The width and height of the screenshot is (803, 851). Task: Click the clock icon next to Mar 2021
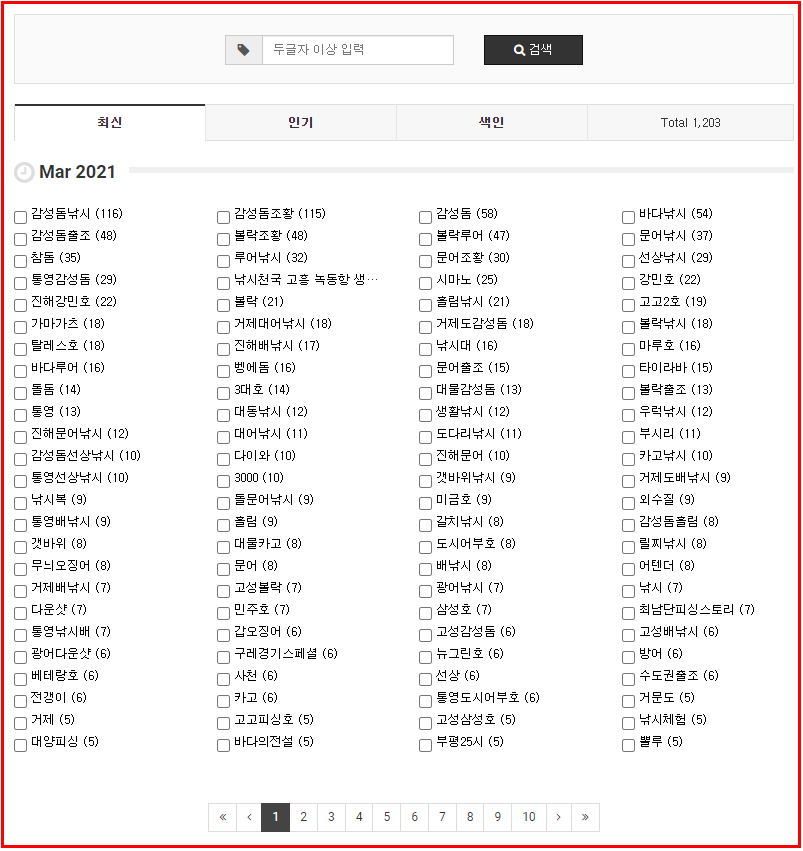click(x=24, y=173)
